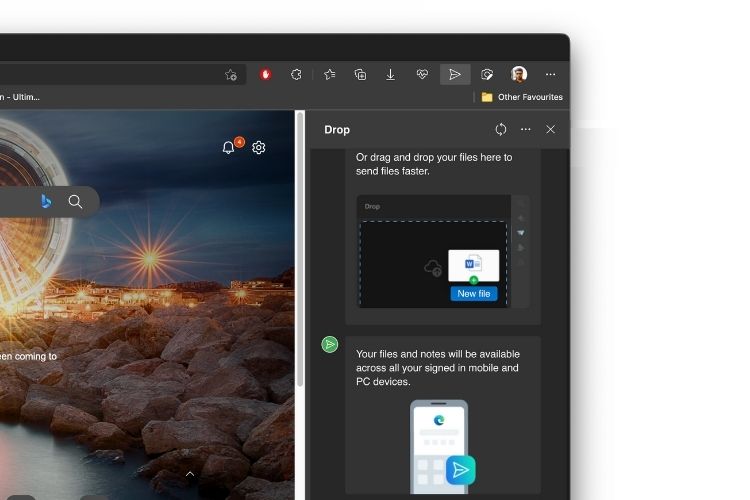750x500 pixels.
Task: Click the green Drop message avatar
Action: click(330, 344)
